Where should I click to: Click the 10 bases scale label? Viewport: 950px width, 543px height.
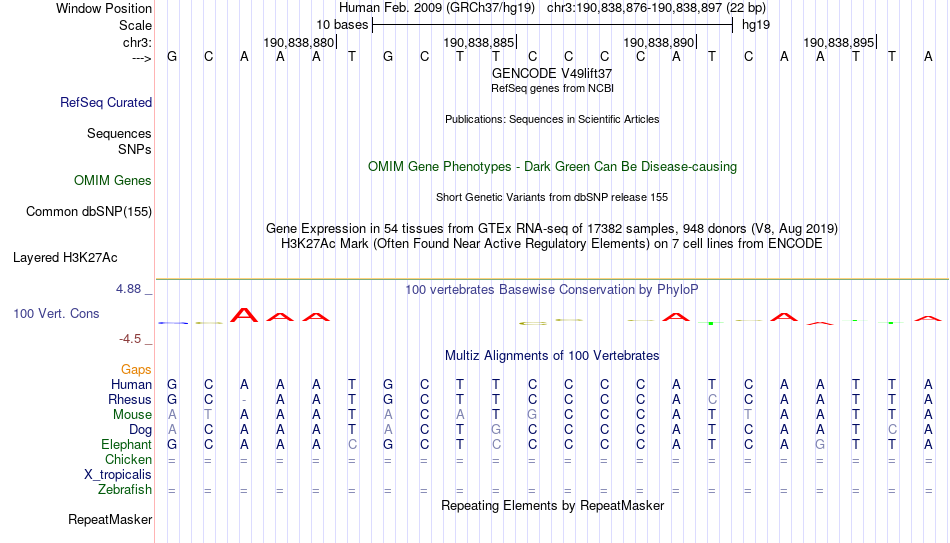(x=342, y=25)
